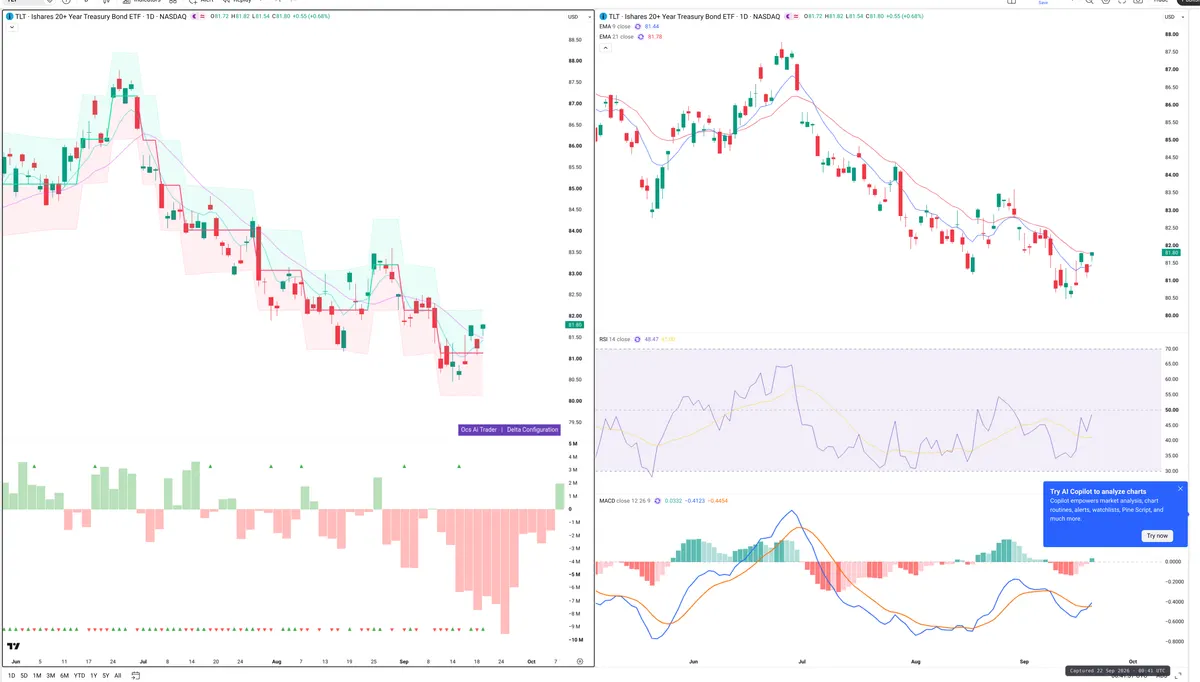Viewport: 1200px width, 682px height.
Task: Click the MACD legend circular icon
Action: pyautogui.click(x=657, y=501)
